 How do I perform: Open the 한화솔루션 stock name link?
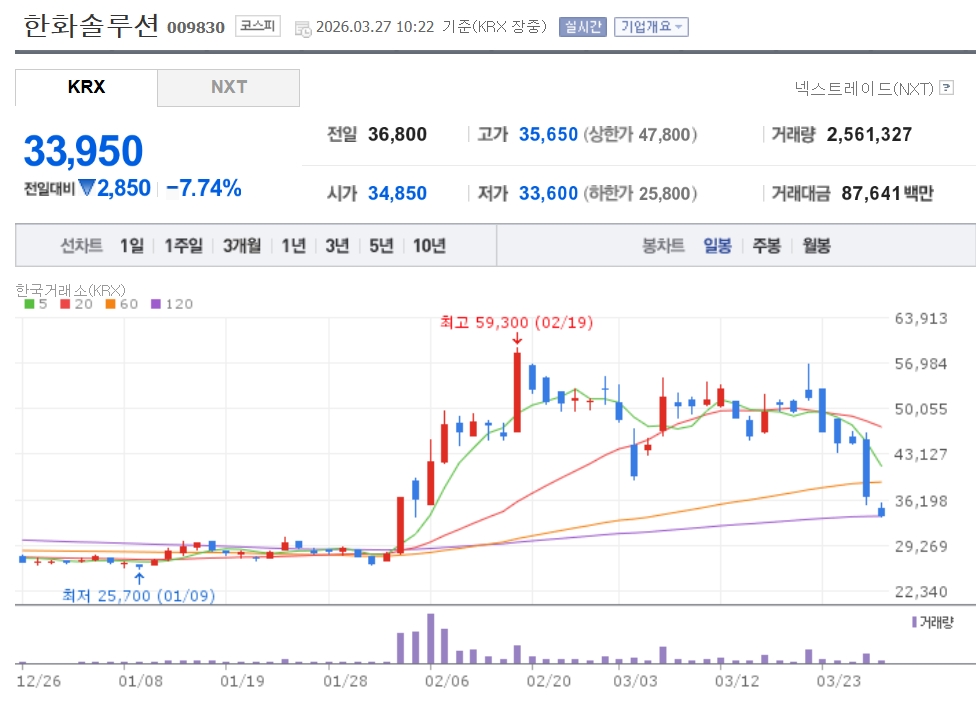[89, 26]
